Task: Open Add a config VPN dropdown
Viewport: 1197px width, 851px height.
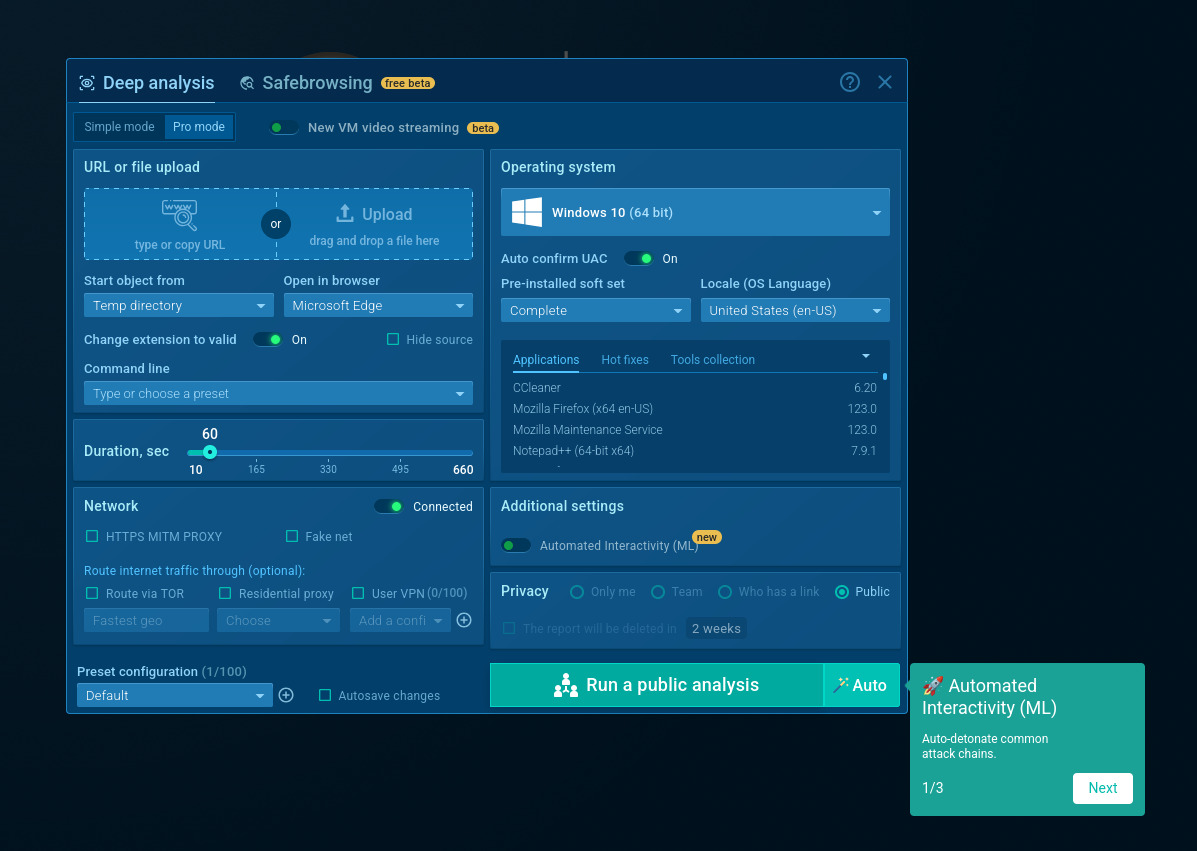Action: tap(400, 621)
